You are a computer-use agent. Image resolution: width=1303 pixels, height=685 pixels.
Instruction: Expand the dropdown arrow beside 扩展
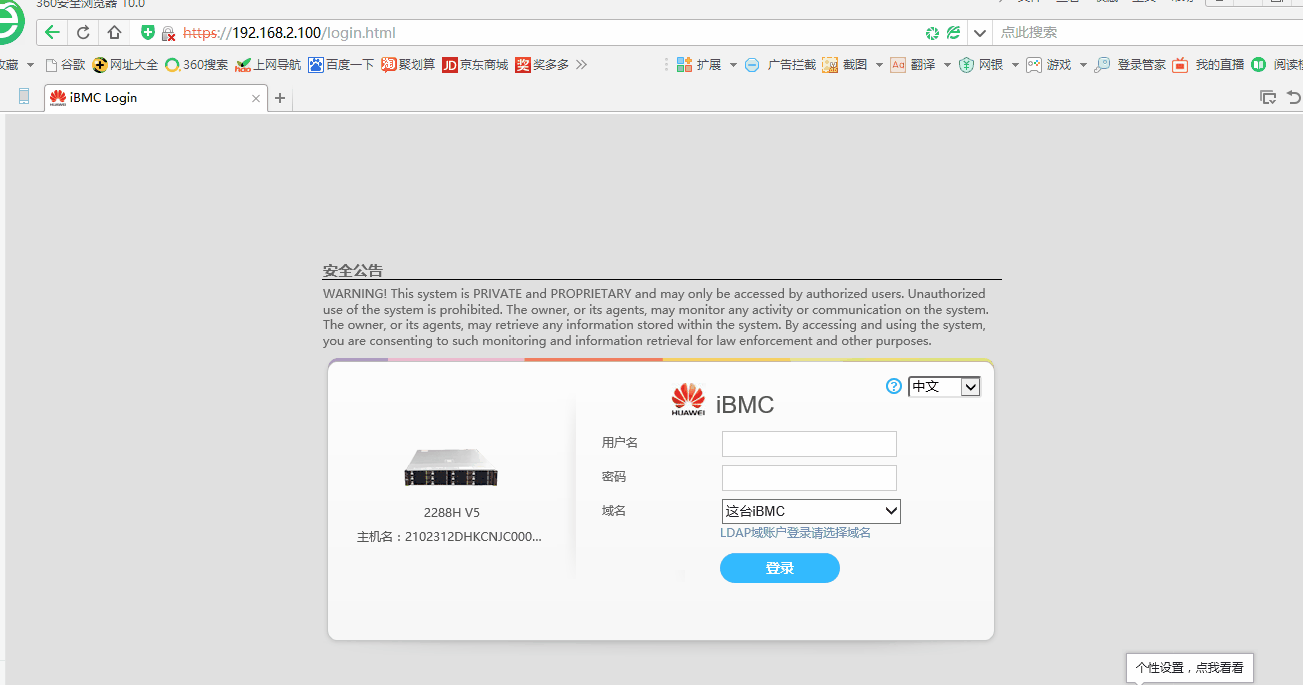[733, 65]
